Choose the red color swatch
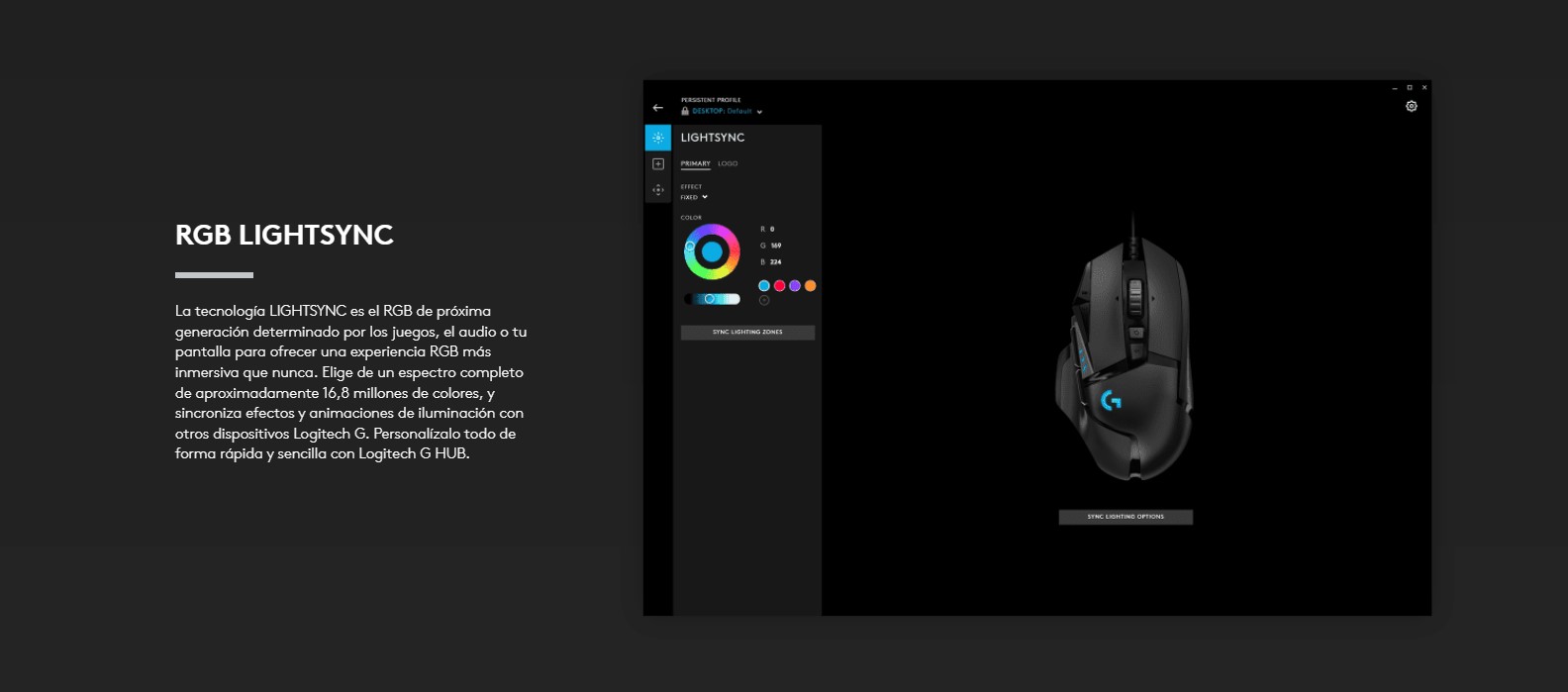The image size is (1568, 692). click(x=779, y=286)
